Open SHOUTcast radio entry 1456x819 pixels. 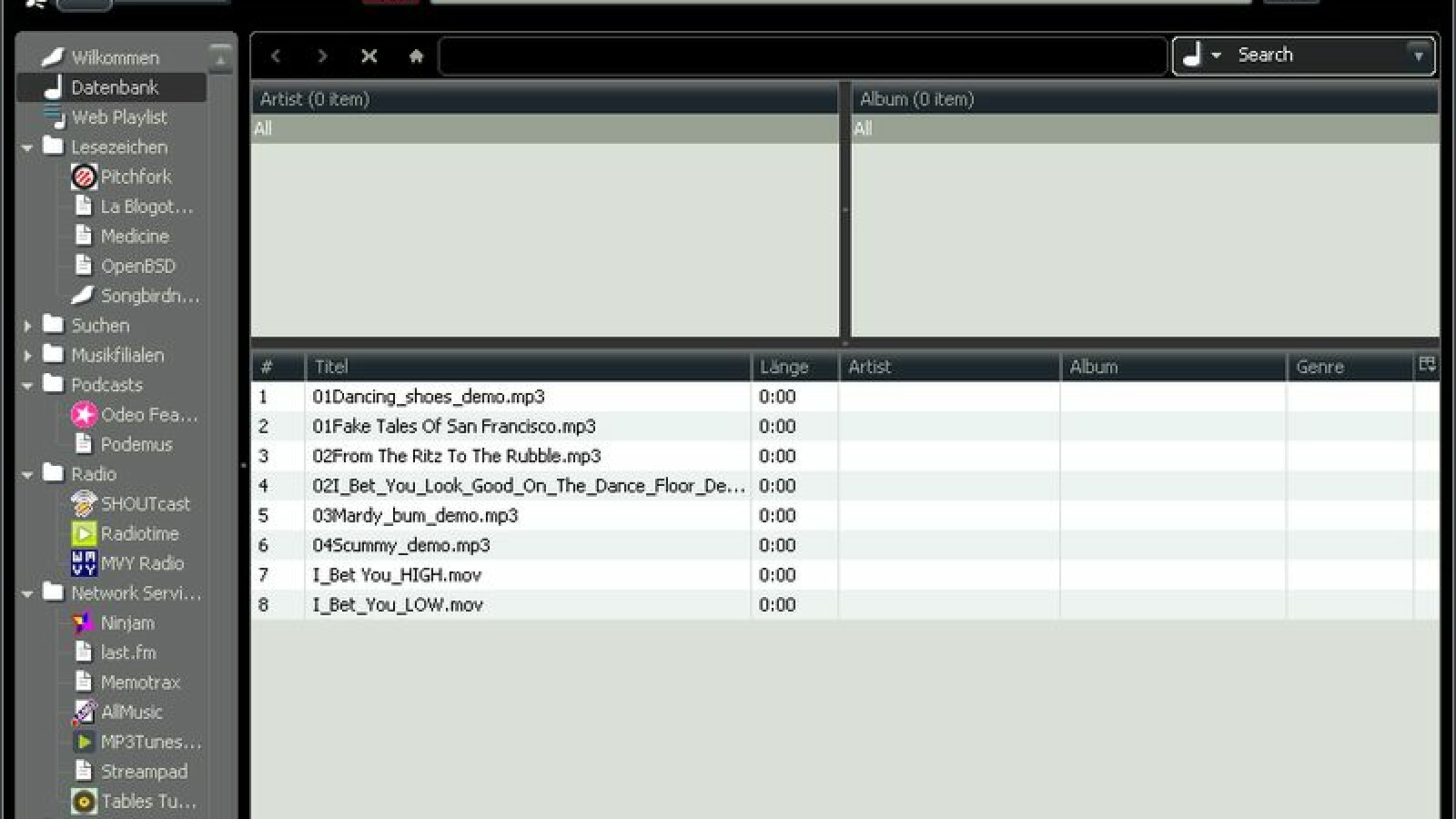pyautogui.click(x=144, y=503)
